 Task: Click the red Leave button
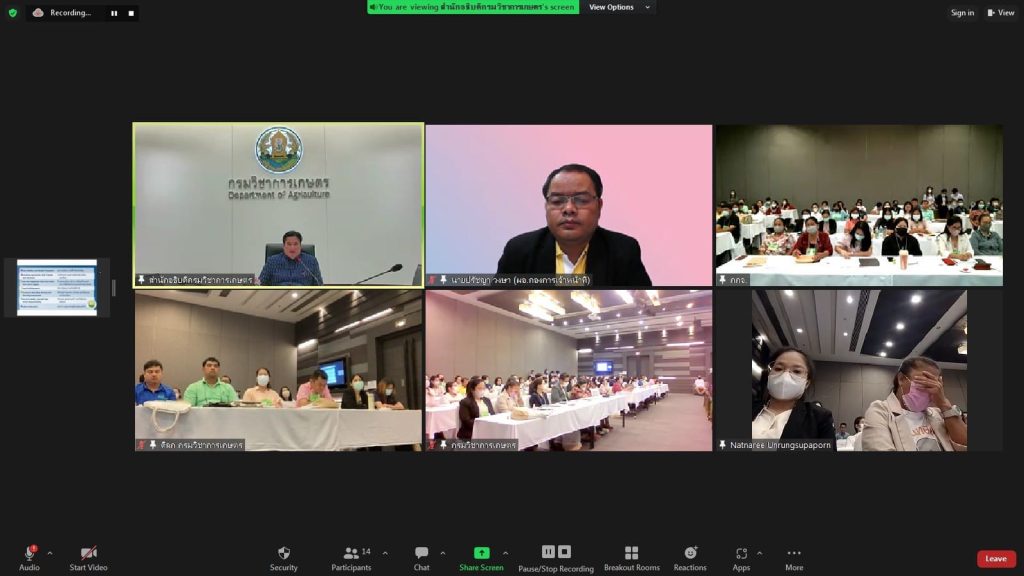click(996, 559)
